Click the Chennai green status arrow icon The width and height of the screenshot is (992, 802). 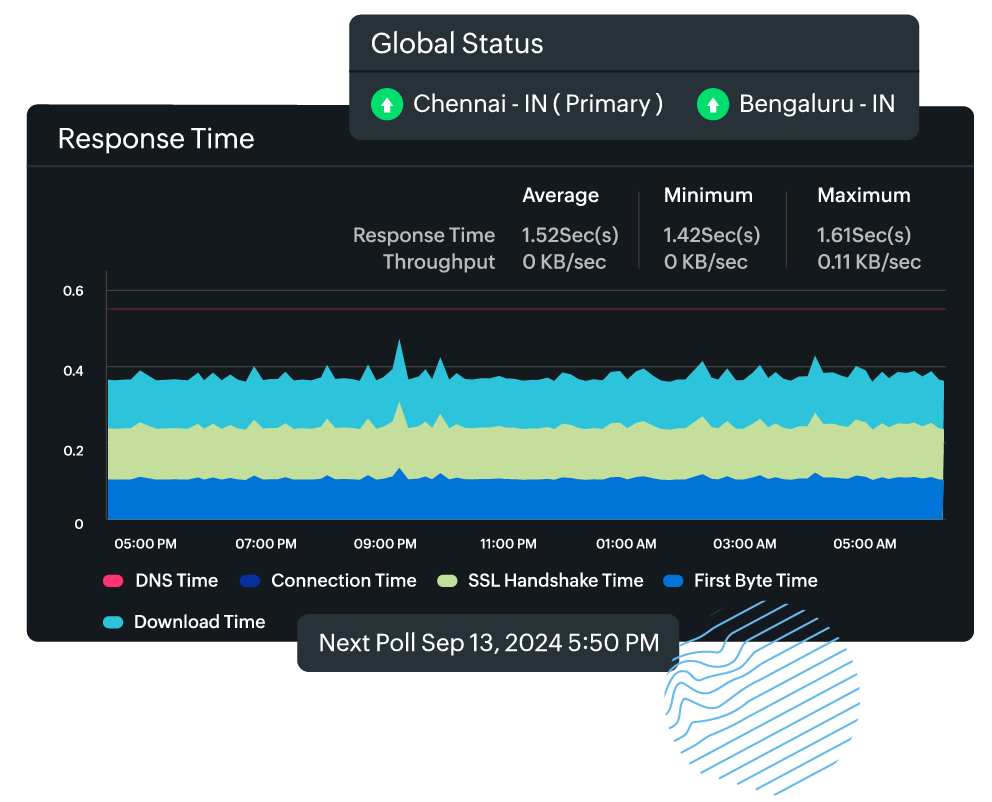387,104
